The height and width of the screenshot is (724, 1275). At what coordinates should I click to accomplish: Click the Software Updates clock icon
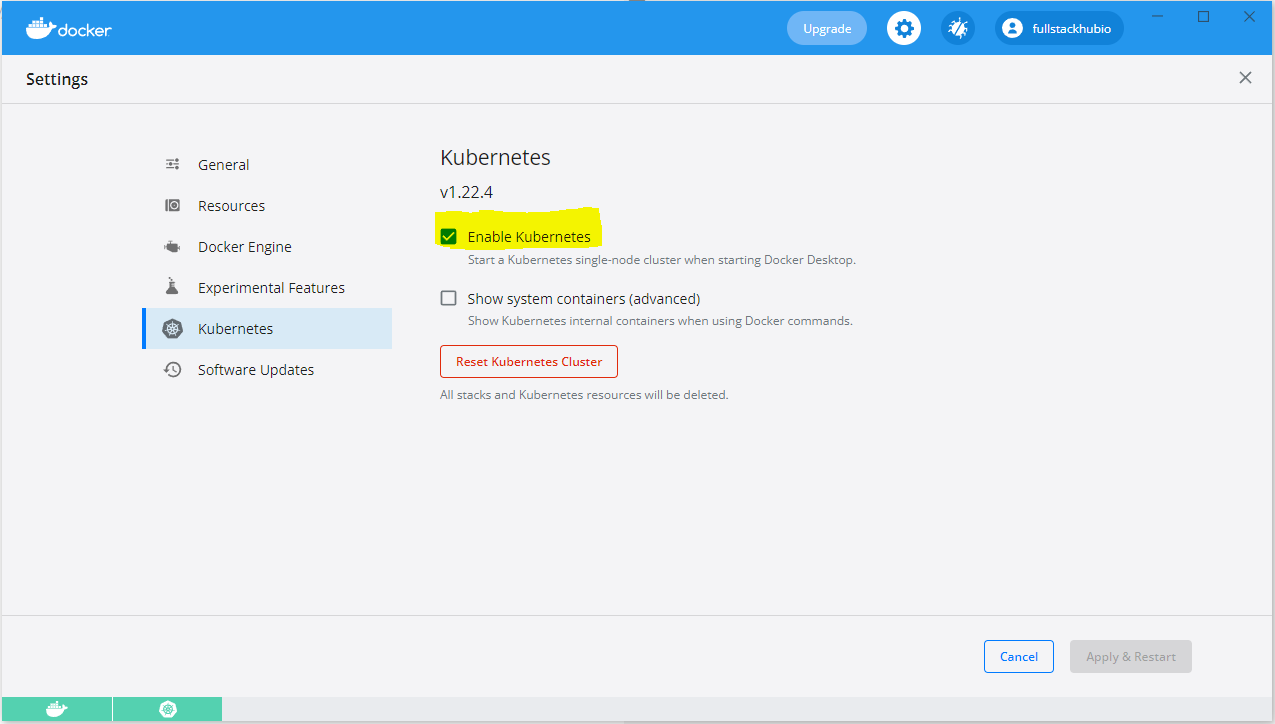[x=173, y=369]
